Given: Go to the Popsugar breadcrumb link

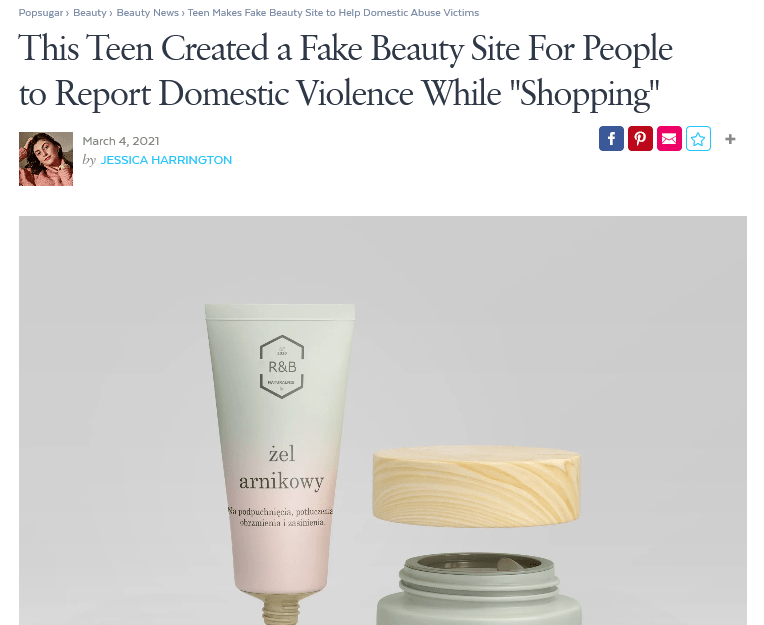Looking at the screenshot, I should pos(41,13).
